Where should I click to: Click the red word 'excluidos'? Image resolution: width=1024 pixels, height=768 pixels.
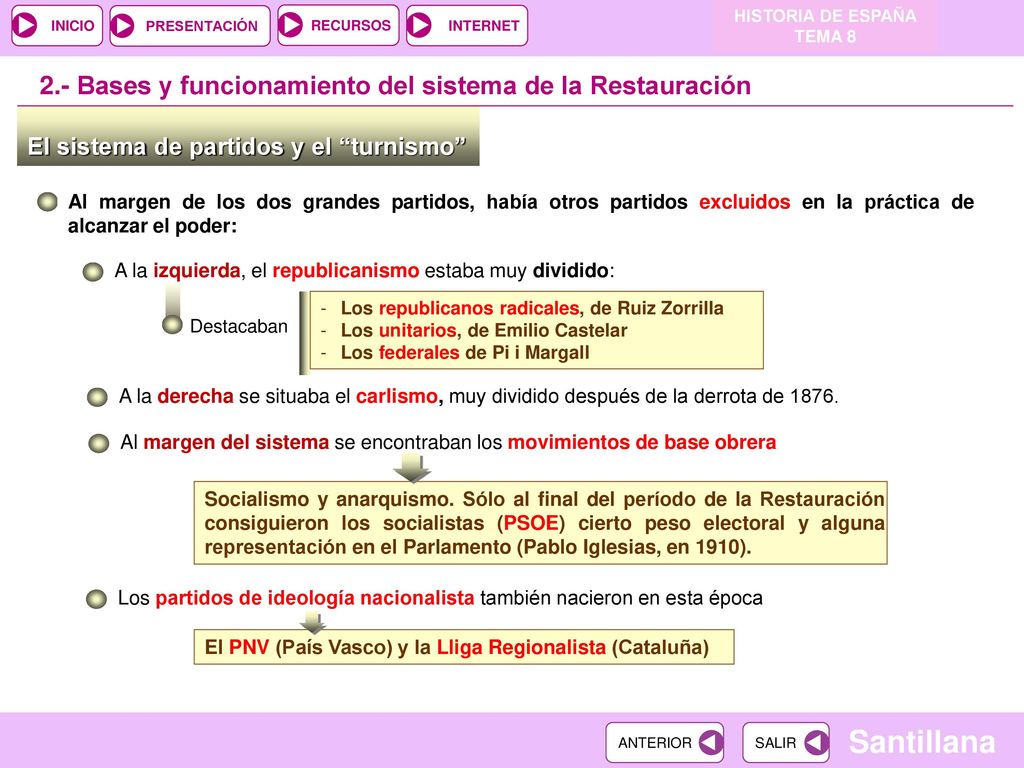click(x=744, y=202)
